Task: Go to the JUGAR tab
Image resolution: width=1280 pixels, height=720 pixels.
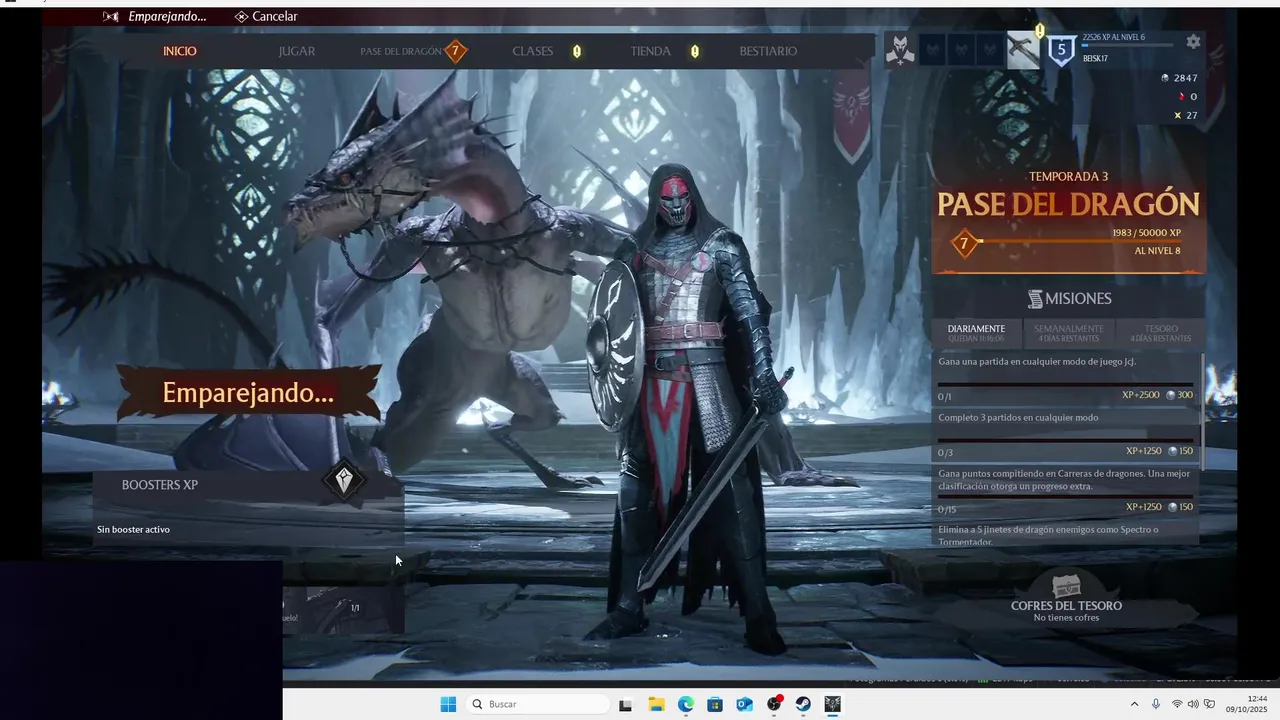Action: pos(297,51)
